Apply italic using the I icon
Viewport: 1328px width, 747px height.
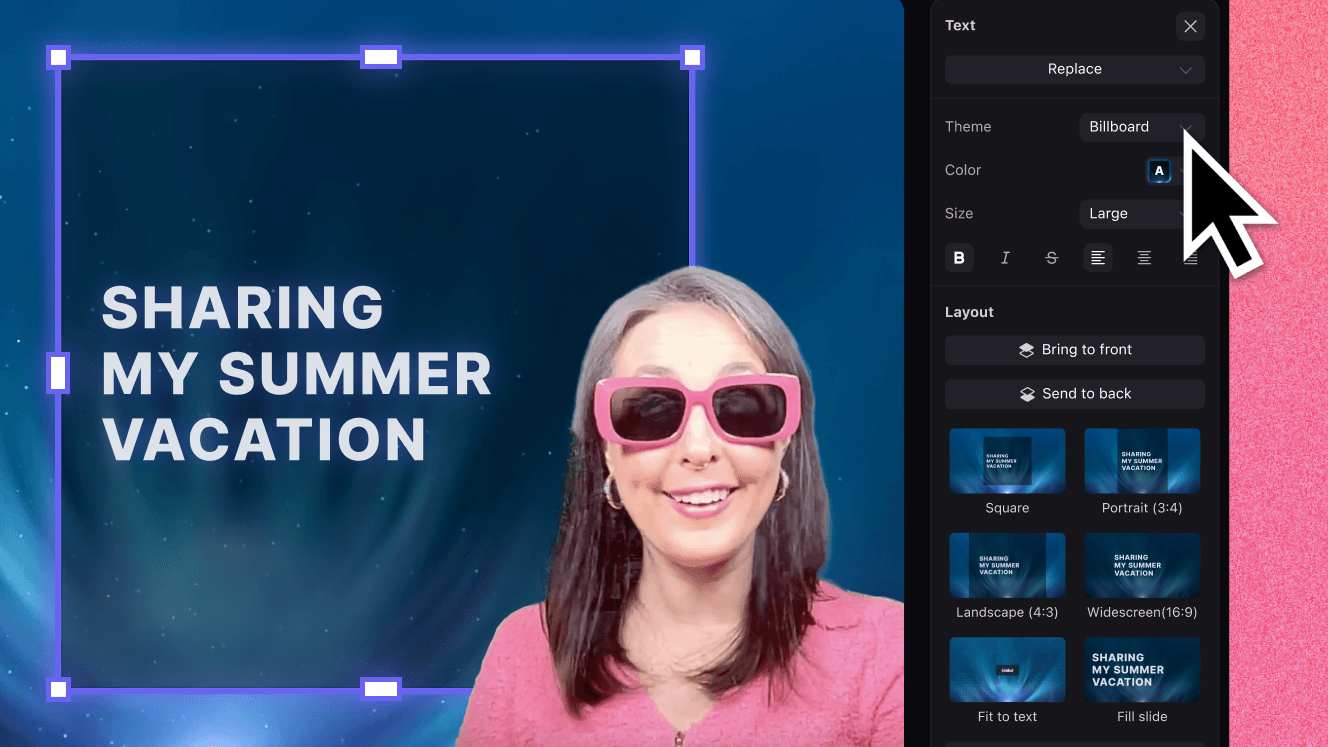click(1005, 257)
